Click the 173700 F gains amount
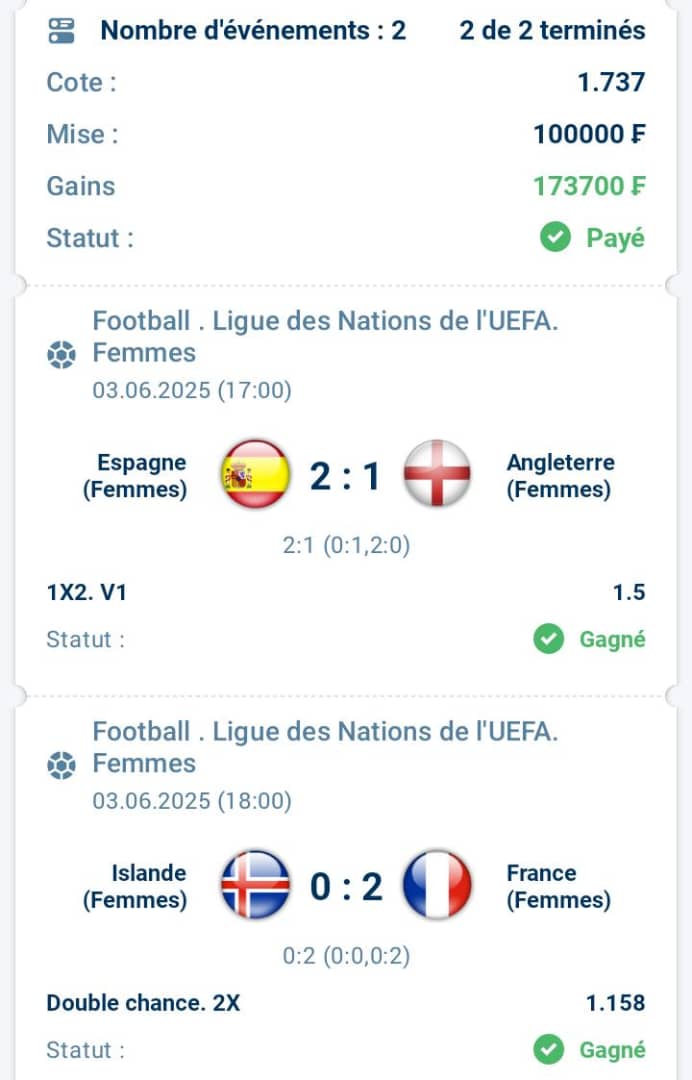The image size is (692, 1080). (589, 186)
